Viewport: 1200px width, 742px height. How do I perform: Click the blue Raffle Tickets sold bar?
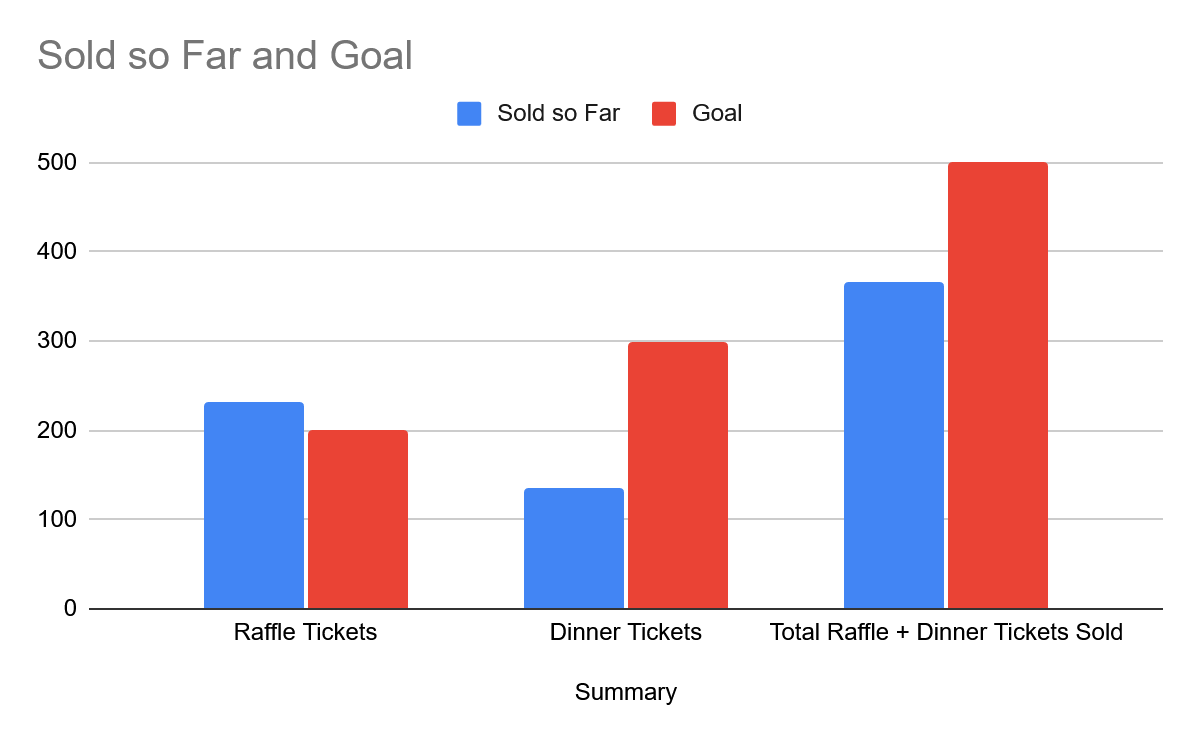click(x=254, y=505)
